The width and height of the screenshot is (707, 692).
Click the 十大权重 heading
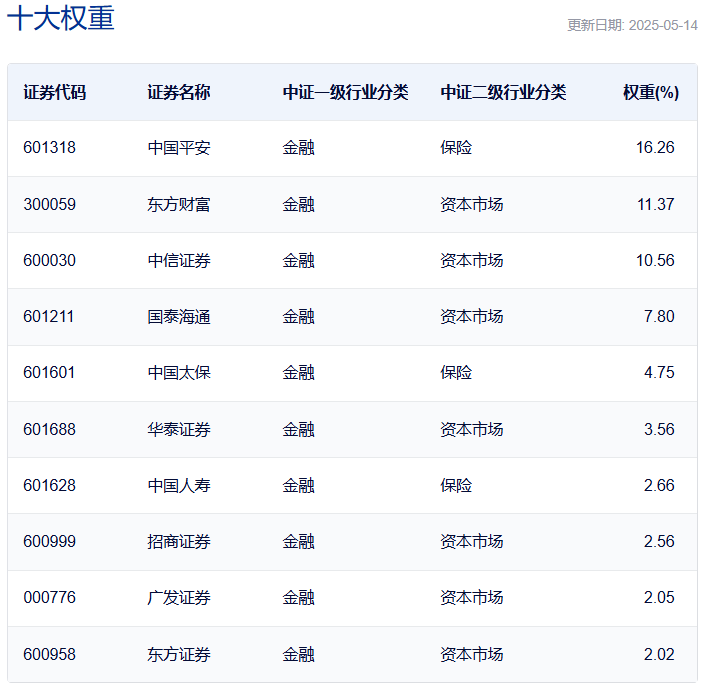[x=61, y=18]
